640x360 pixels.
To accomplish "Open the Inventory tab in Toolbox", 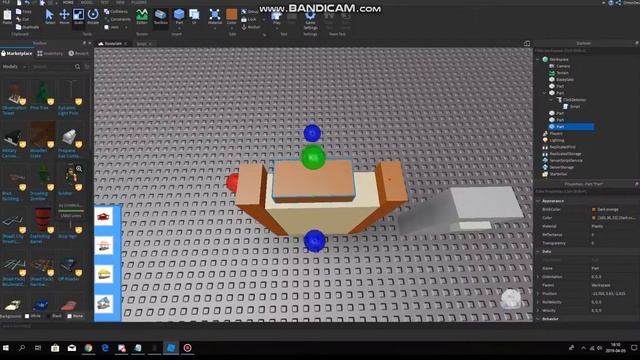I will [50, 53].
